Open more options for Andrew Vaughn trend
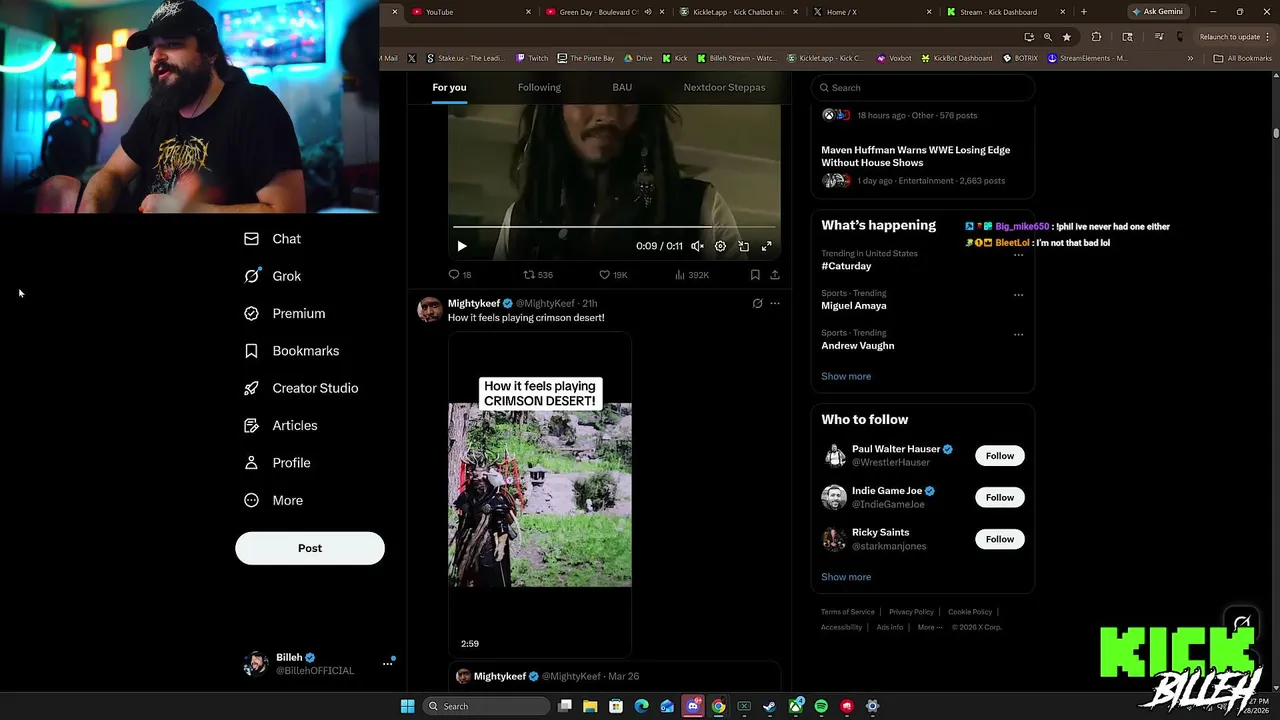The image size is (1280, 720). pos(1018,335)
